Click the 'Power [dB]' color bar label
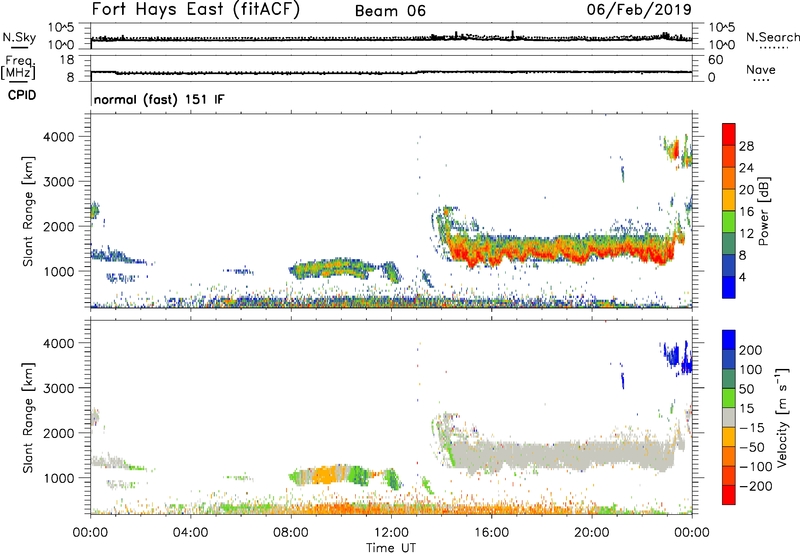The width and height of the screenshot is (800, 554). tap(763, 211)
